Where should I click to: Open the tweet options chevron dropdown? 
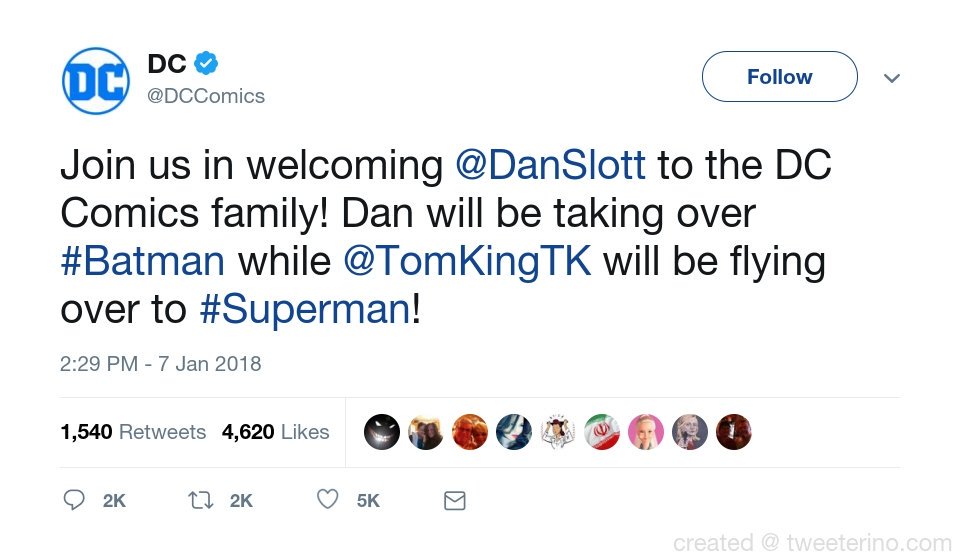[x=892, y=78]
